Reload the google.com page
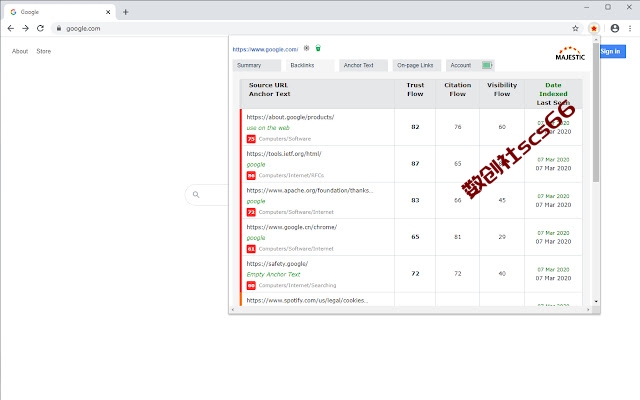This screenshot has width=640, height=400. pos(40,28)
